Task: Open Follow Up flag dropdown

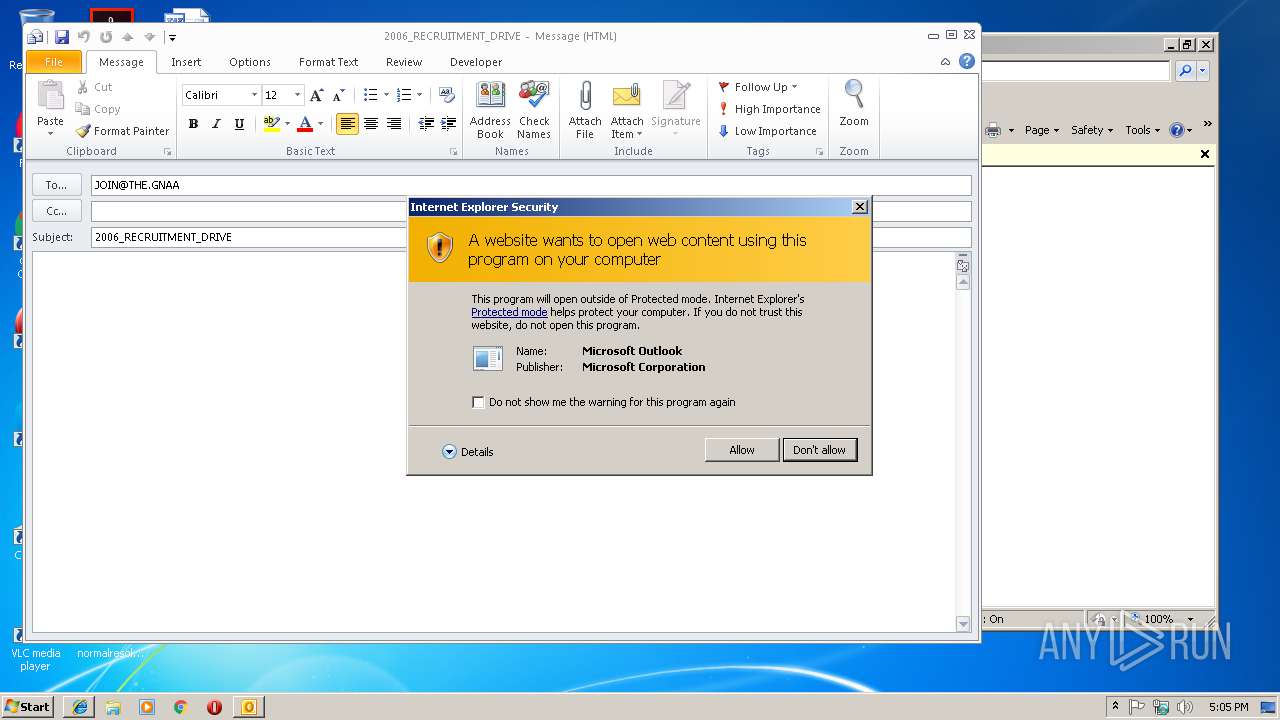Action: [x=758, y=87]
